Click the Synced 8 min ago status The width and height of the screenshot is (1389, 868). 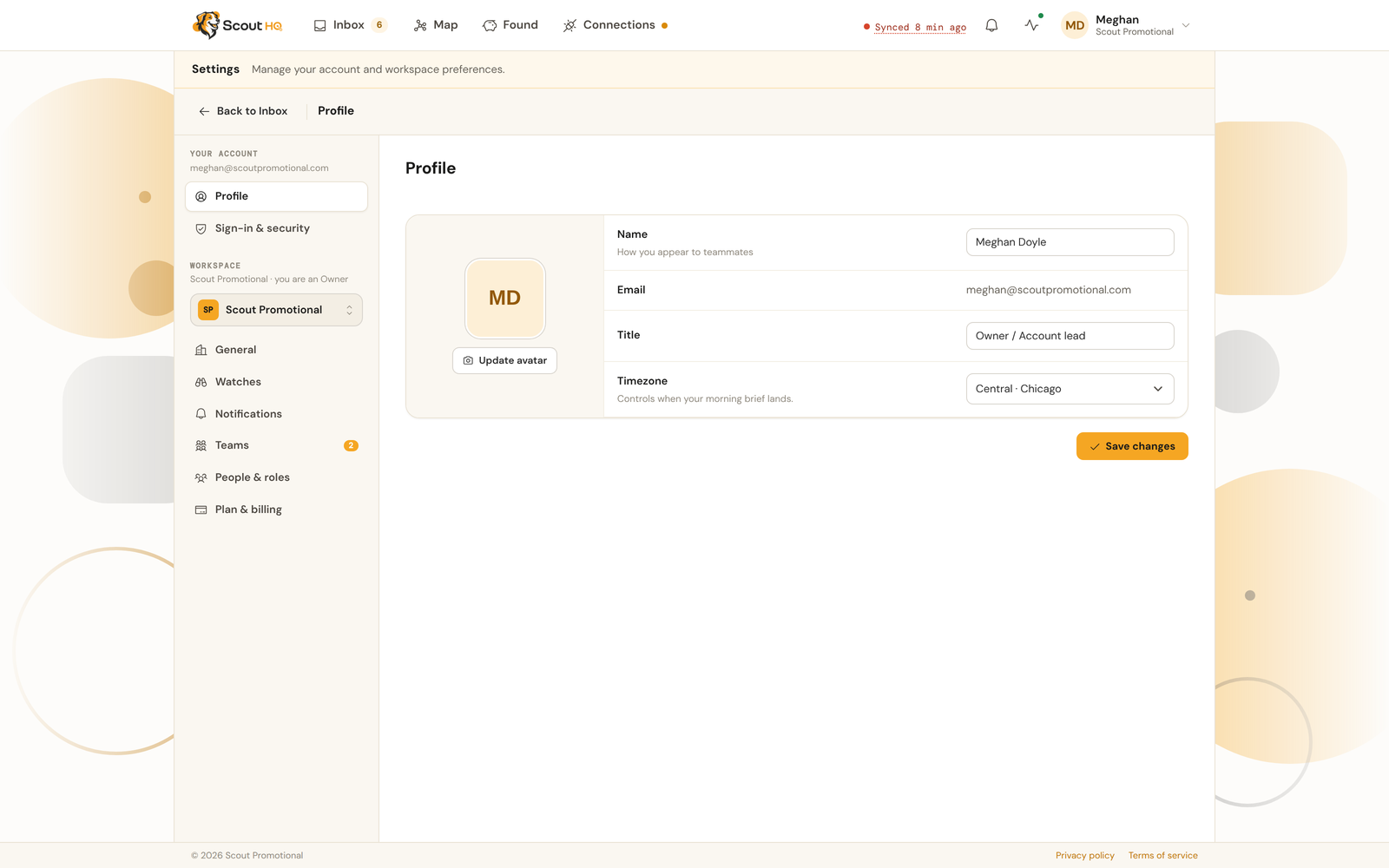coord(915,27)
